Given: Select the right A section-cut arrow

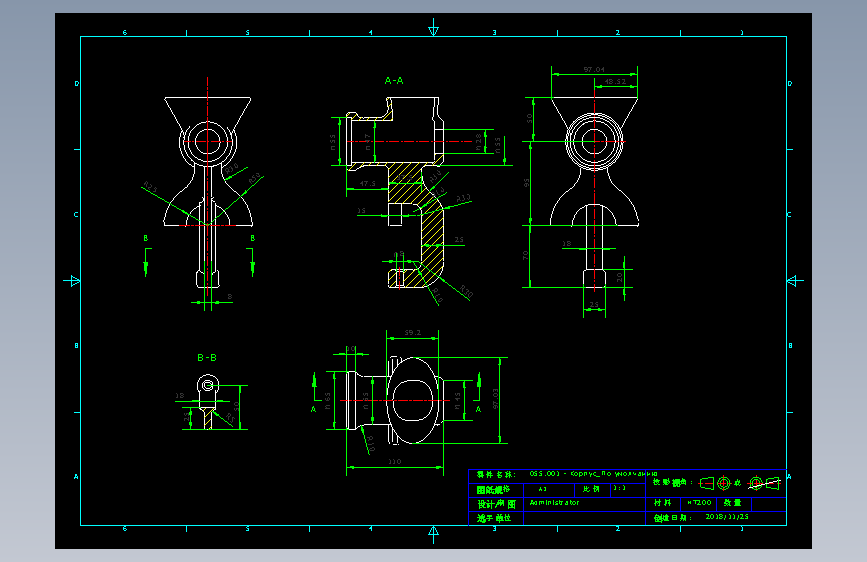Looking at the screenshot, I should (x=478, y=386).
